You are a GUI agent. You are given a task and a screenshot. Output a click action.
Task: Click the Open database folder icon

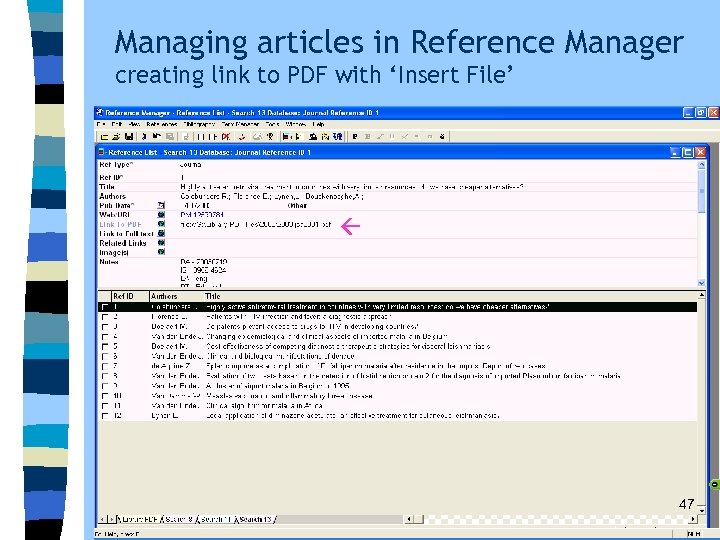[116, 136]
